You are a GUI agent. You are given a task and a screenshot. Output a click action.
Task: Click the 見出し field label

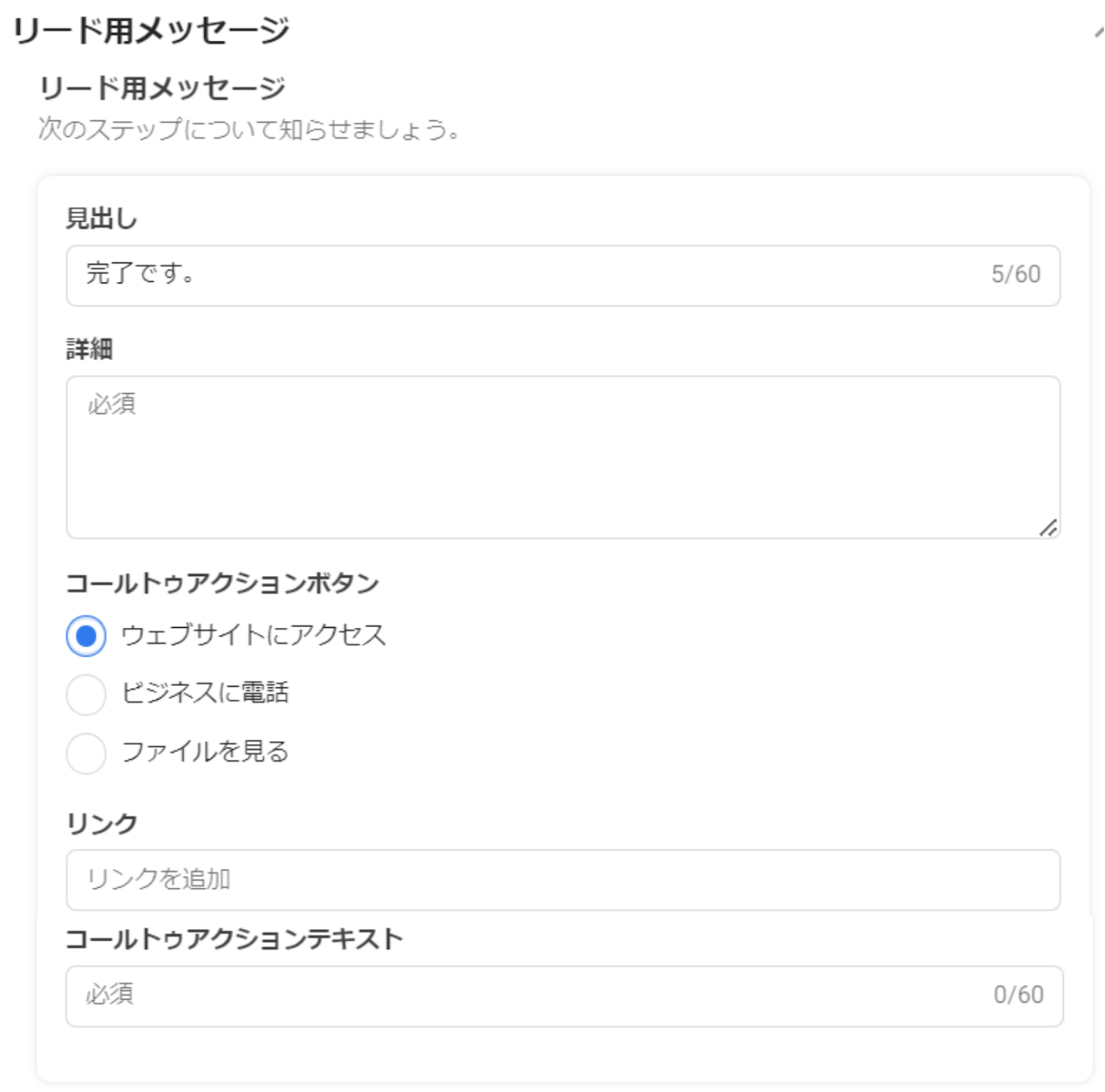point(102,218)
